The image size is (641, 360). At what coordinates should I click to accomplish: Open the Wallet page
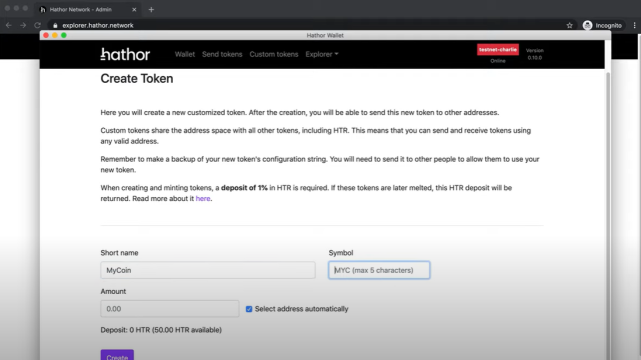pyautogui.click(x=185, y=54)
